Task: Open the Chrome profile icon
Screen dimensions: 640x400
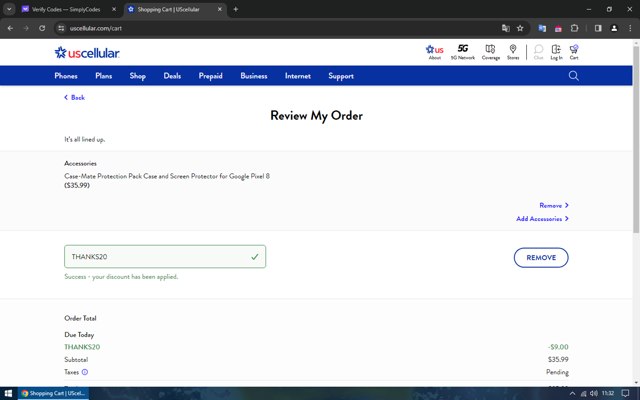Action: [614, 28]
